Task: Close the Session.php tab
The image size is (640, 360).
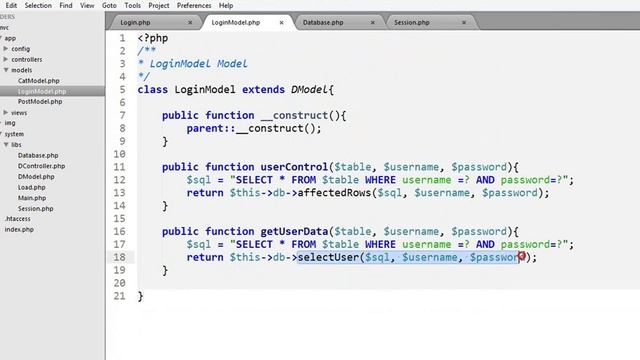Action: (x=464, y=23)
